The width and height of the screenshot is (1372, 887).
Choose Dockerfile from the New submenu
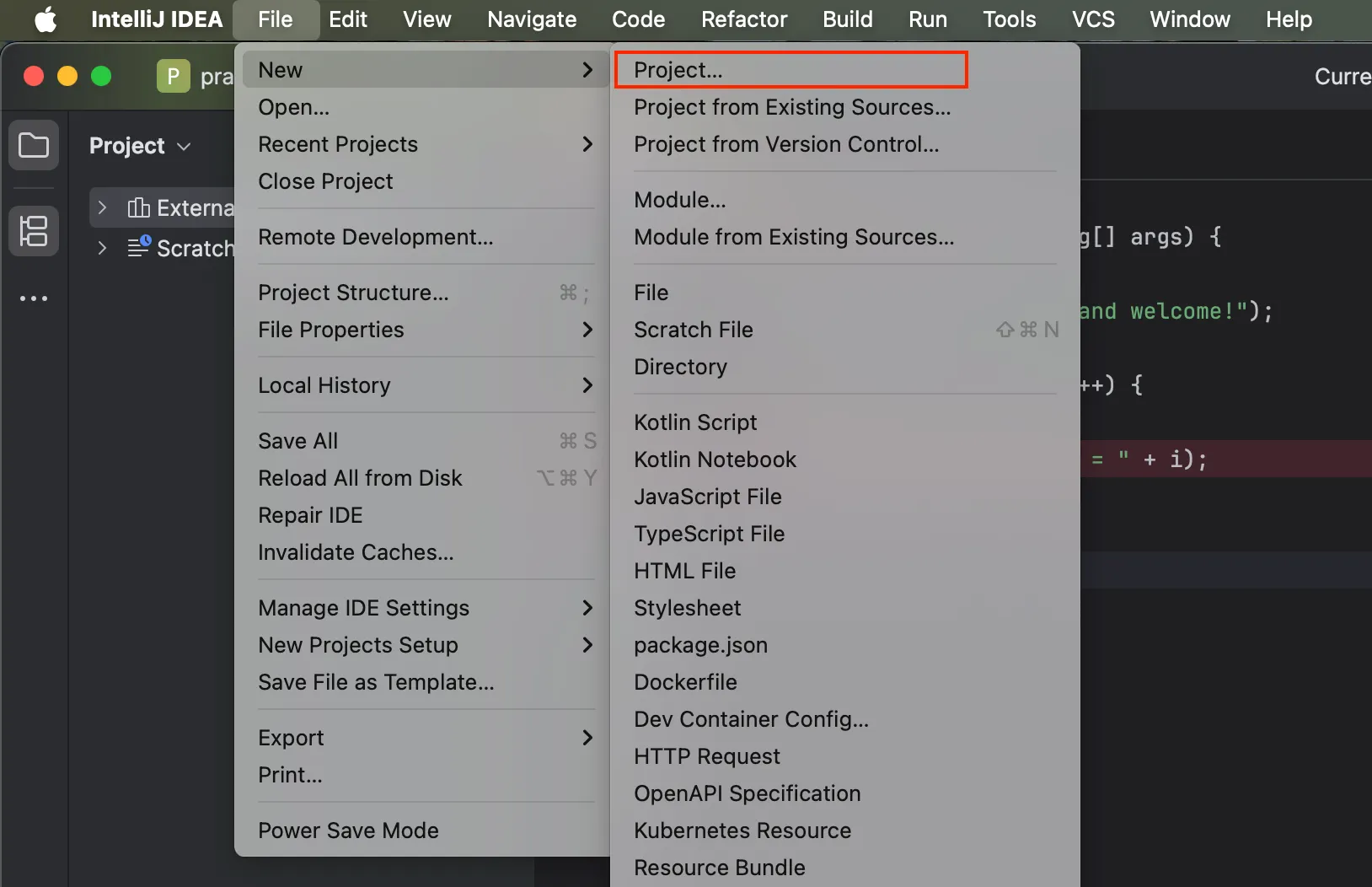click(685, 682)
